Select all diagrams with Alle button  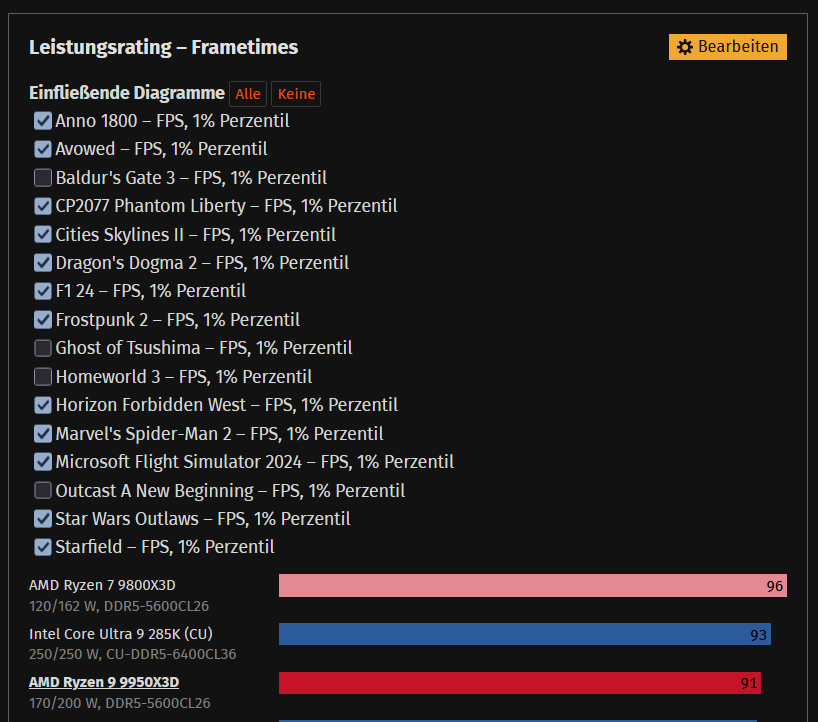[x=248, y=94]
